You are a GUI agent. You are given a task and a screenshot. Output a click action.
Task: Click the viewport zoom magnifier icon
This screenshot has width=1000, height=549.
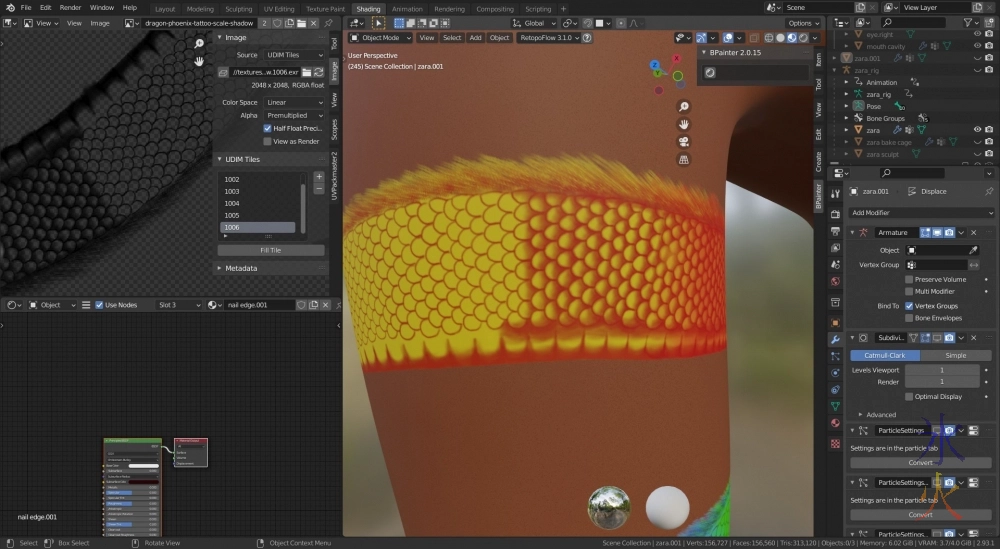[684, 107]
